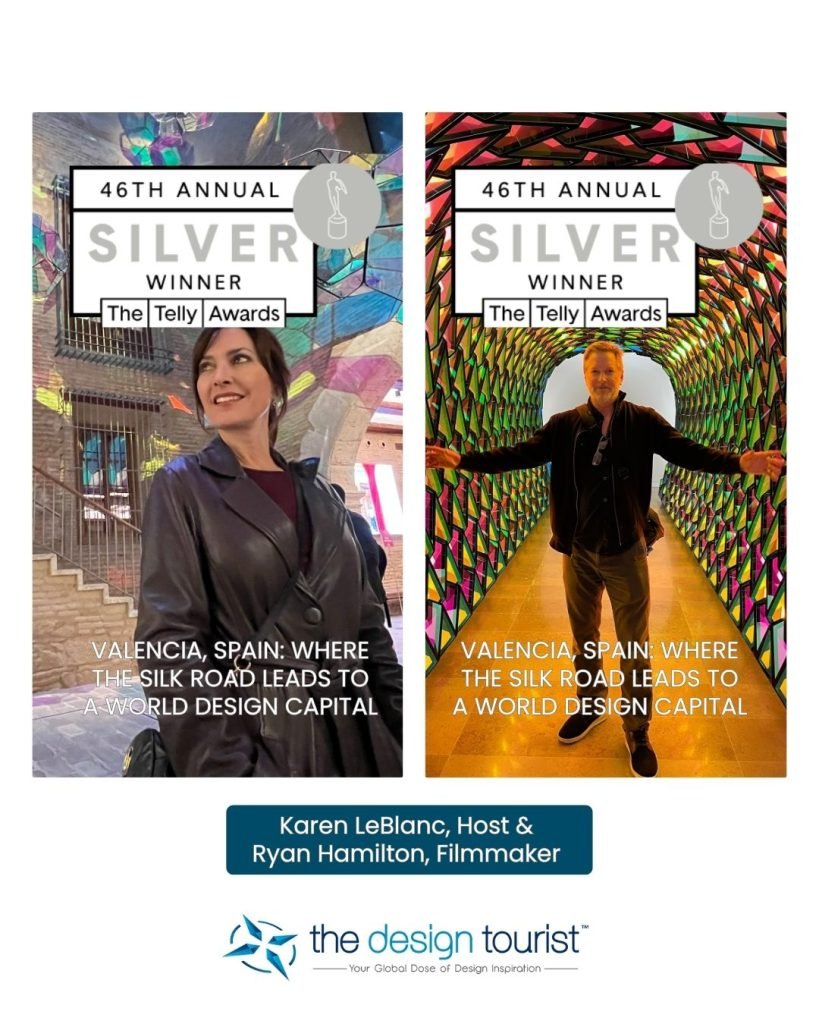Click the 'The' box on right poster
The width and height of the screenshot is (819, 1024).
pyautogui.click(x=507, y=314)
